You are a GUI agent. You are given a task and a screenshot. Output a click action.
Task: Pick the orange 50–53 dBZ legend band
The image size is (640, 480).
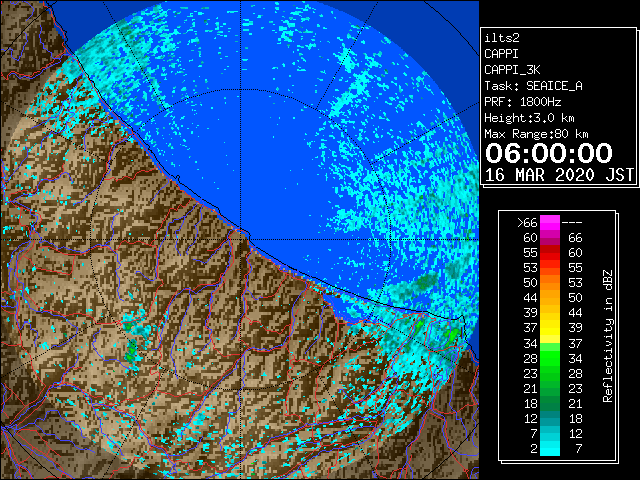coord(550,283)
